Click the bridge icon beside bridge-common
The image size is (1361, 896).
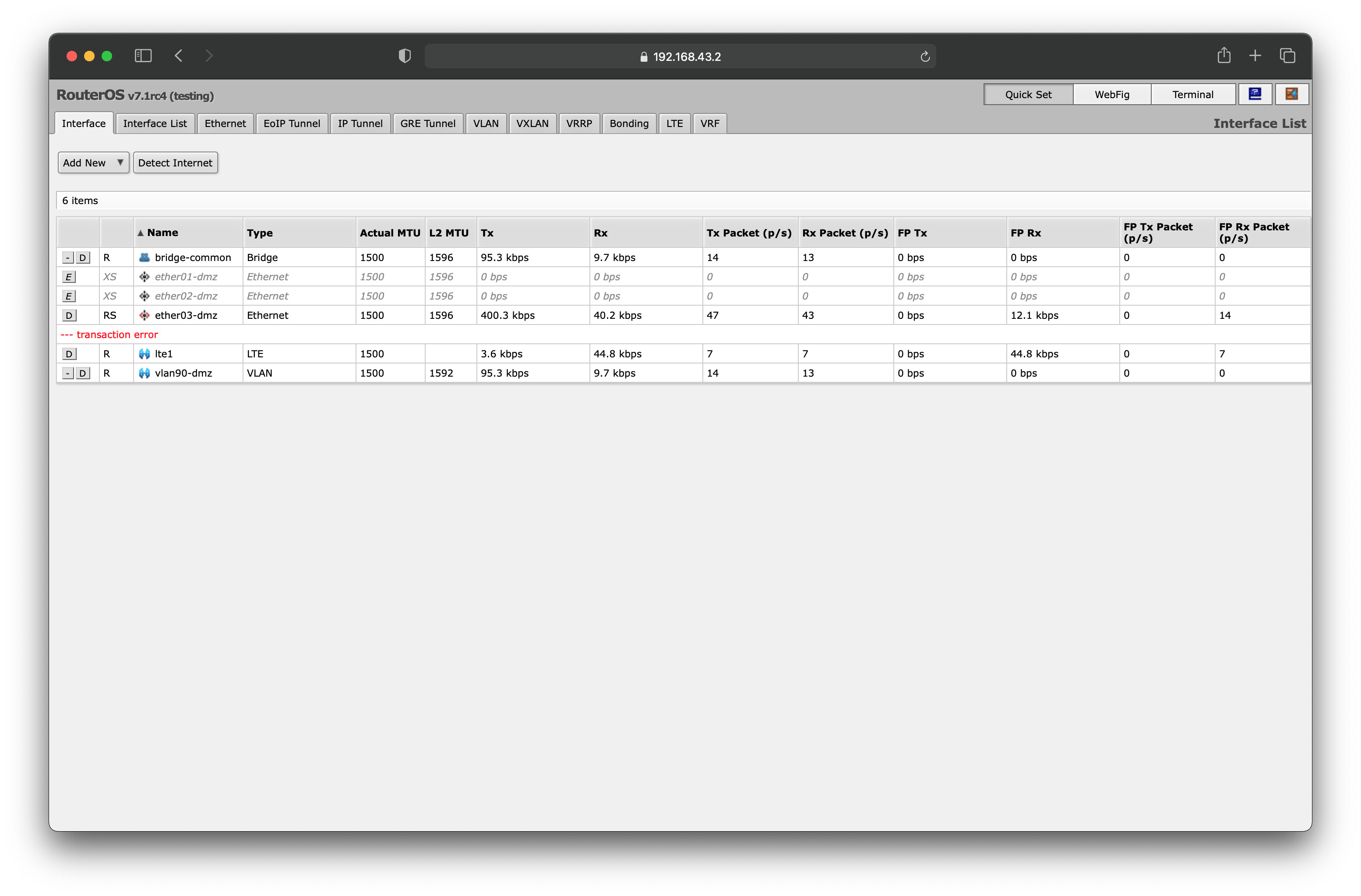pos(145,258)
